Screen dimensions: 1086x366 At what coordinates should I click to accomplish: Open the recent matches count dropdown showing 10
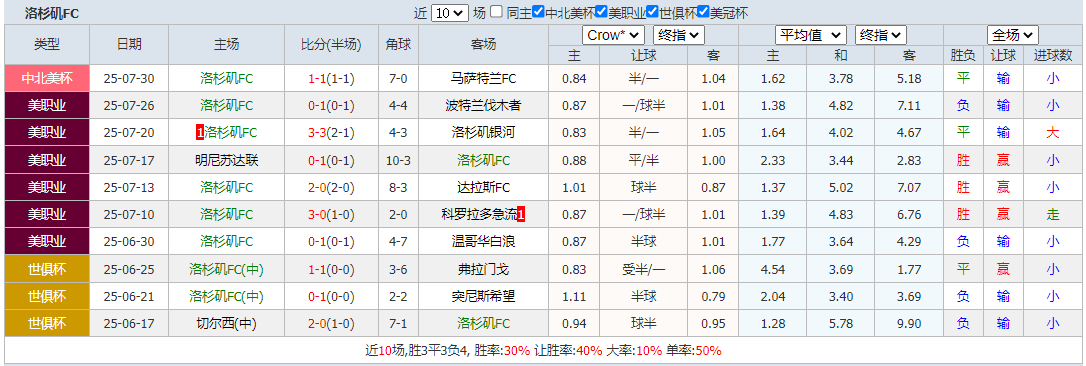click(x=449, y=12)
